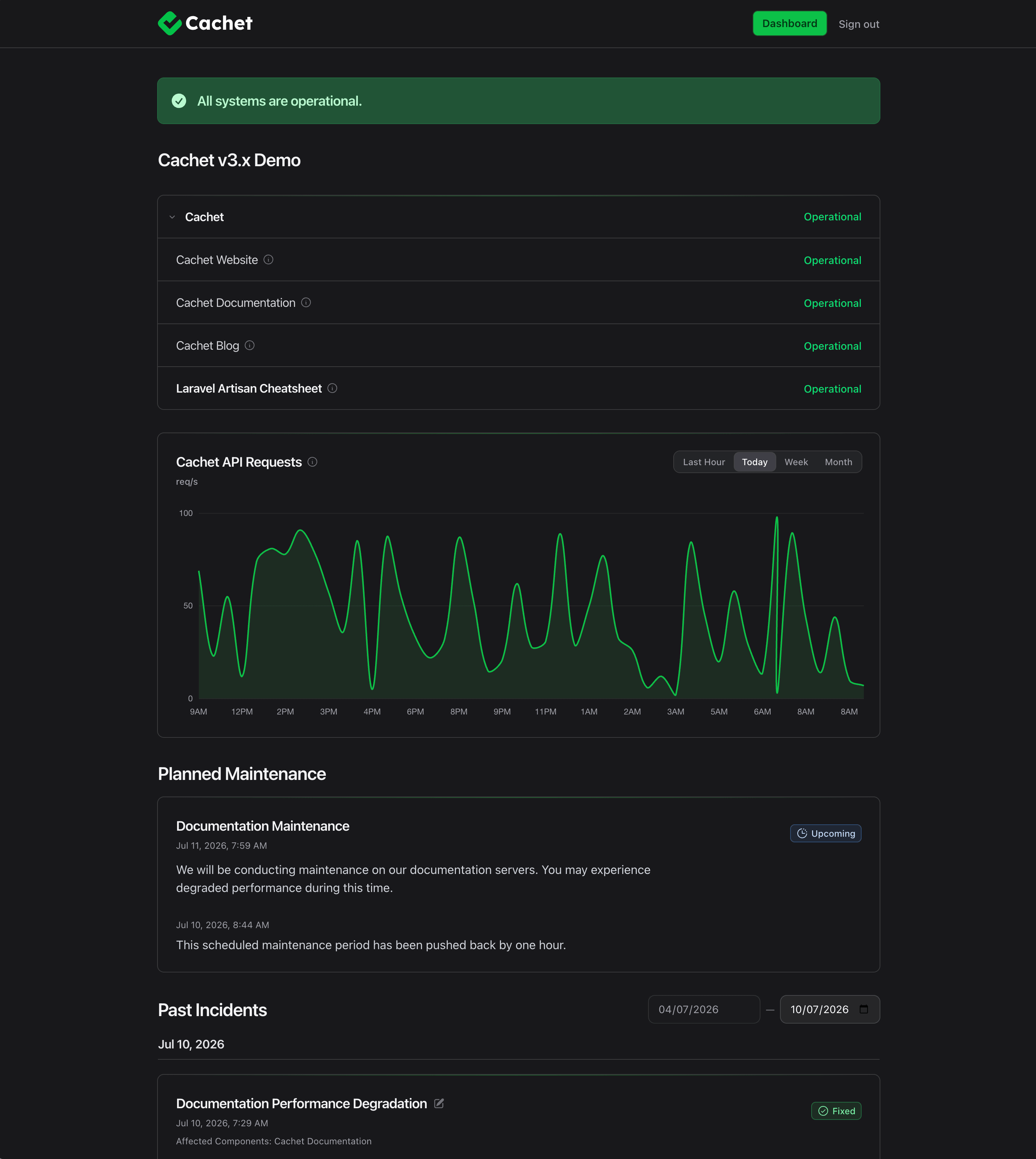The height and width of the screenshot is (1159, 1036).
Task: Click the Cachet Documentation component name
Action: (x=236, y=302)
